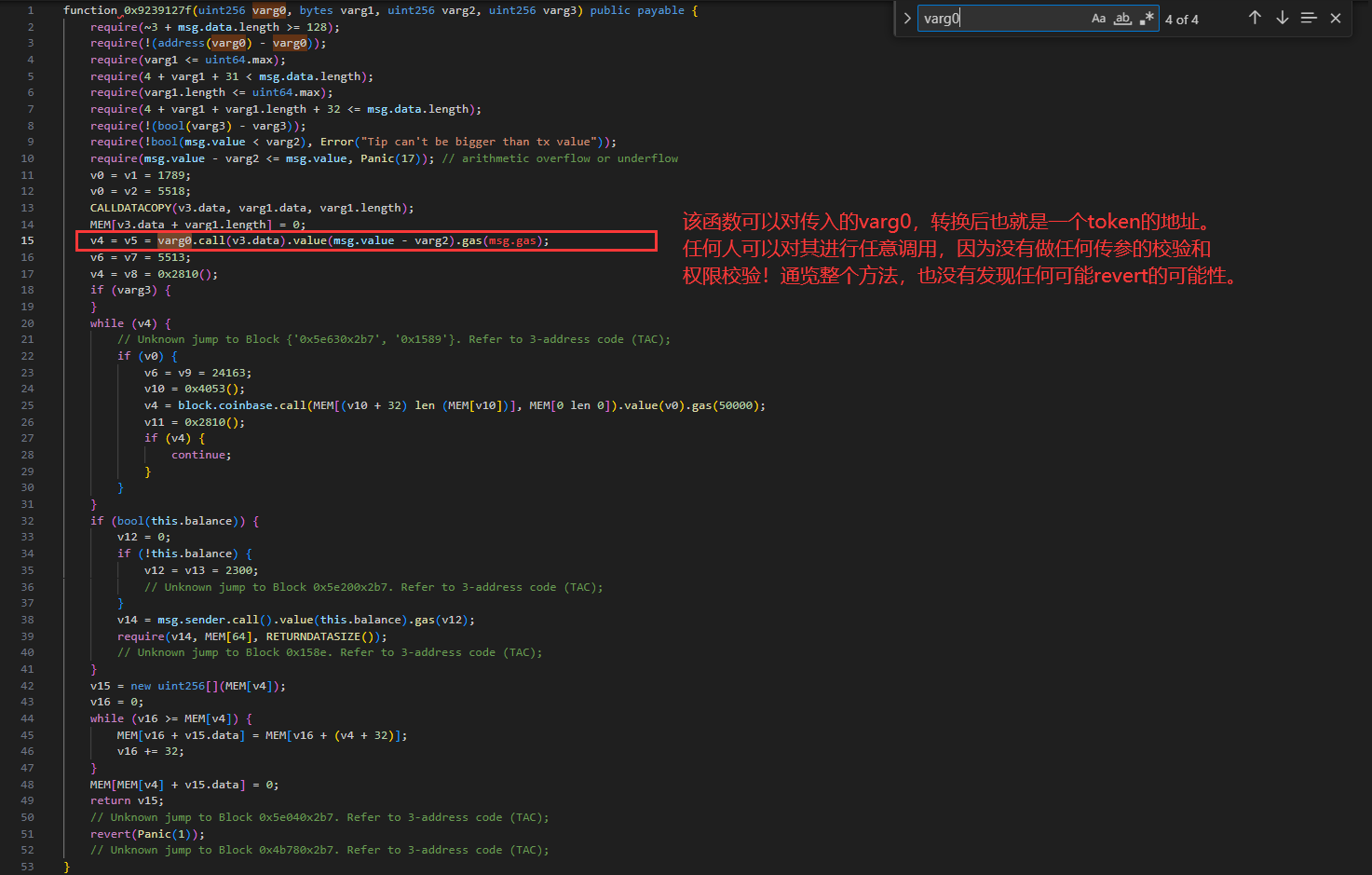Click 'continue;' on line 28

(201, 455)
